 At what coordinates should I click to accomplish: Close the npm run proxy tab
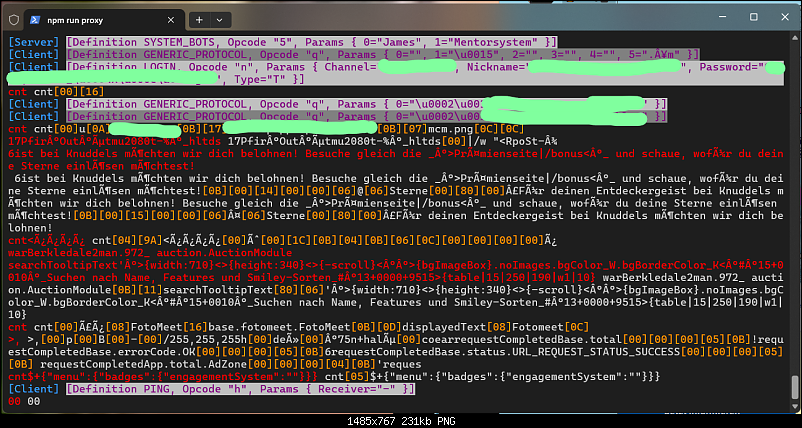(172, 19)
